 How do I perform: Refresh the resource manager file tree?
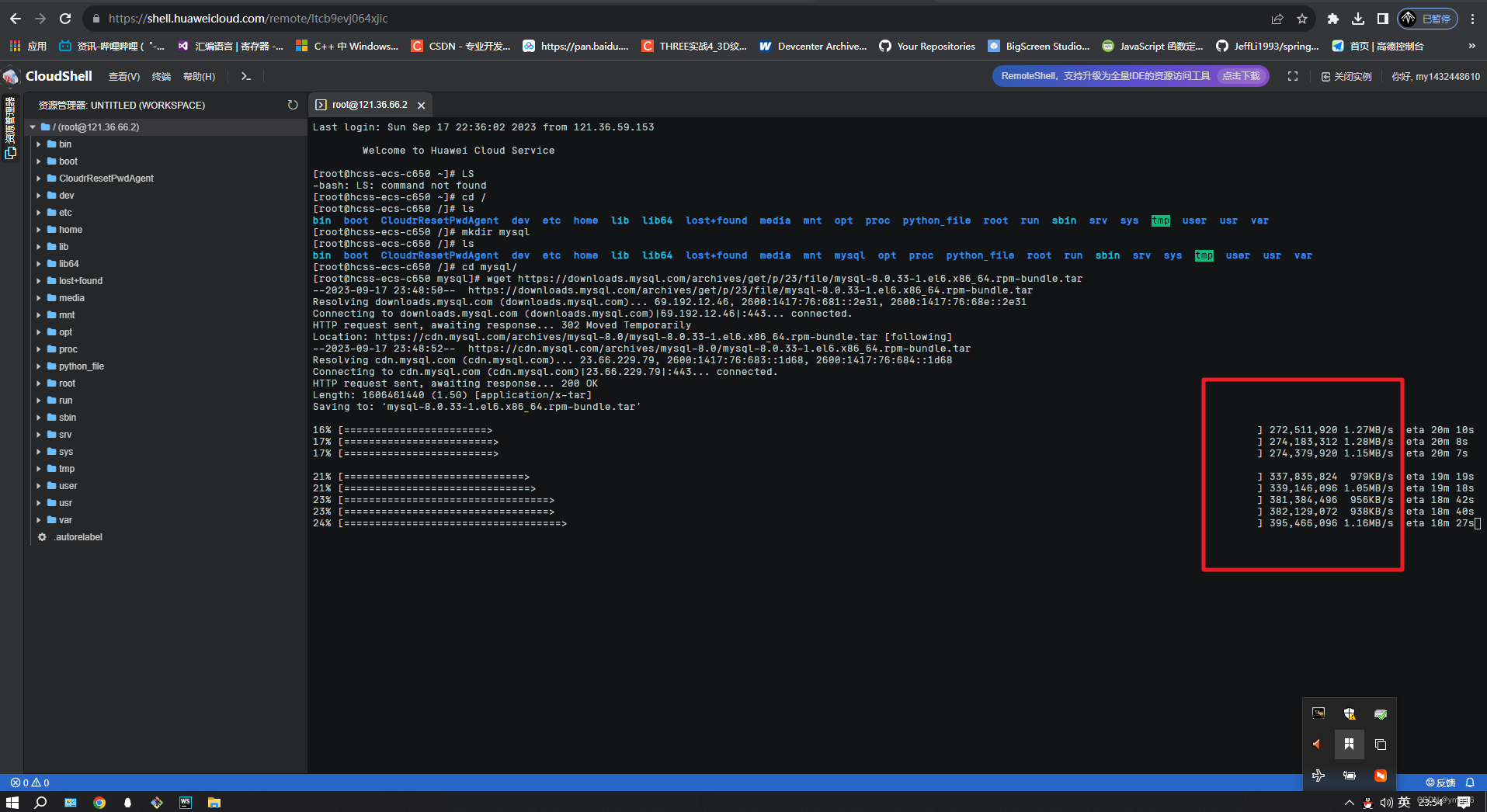293,105
